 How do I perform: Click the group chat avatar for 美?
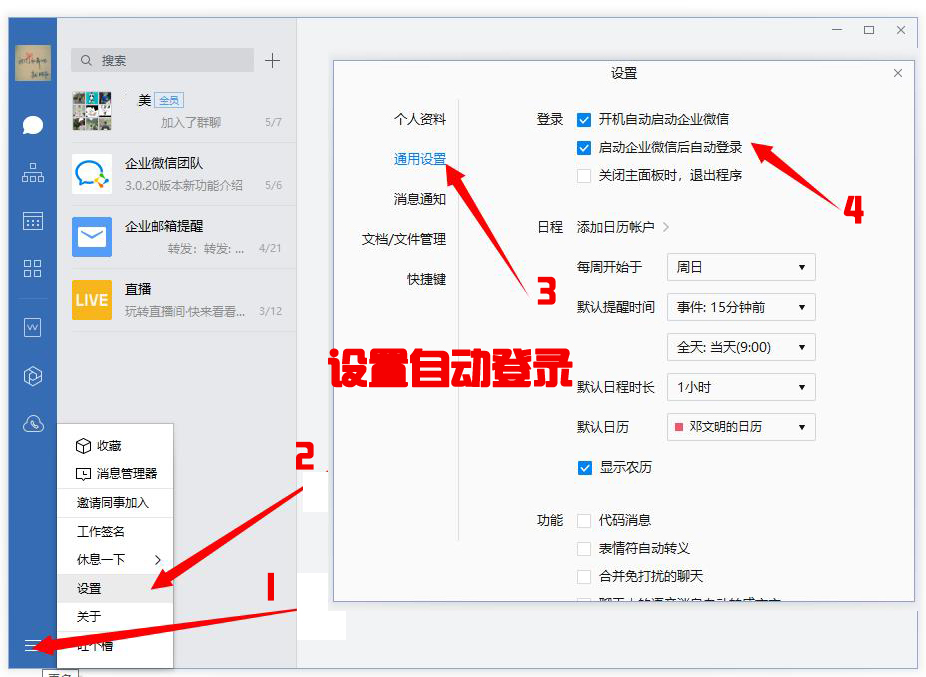pyautogui.click(x=92, y=111)
